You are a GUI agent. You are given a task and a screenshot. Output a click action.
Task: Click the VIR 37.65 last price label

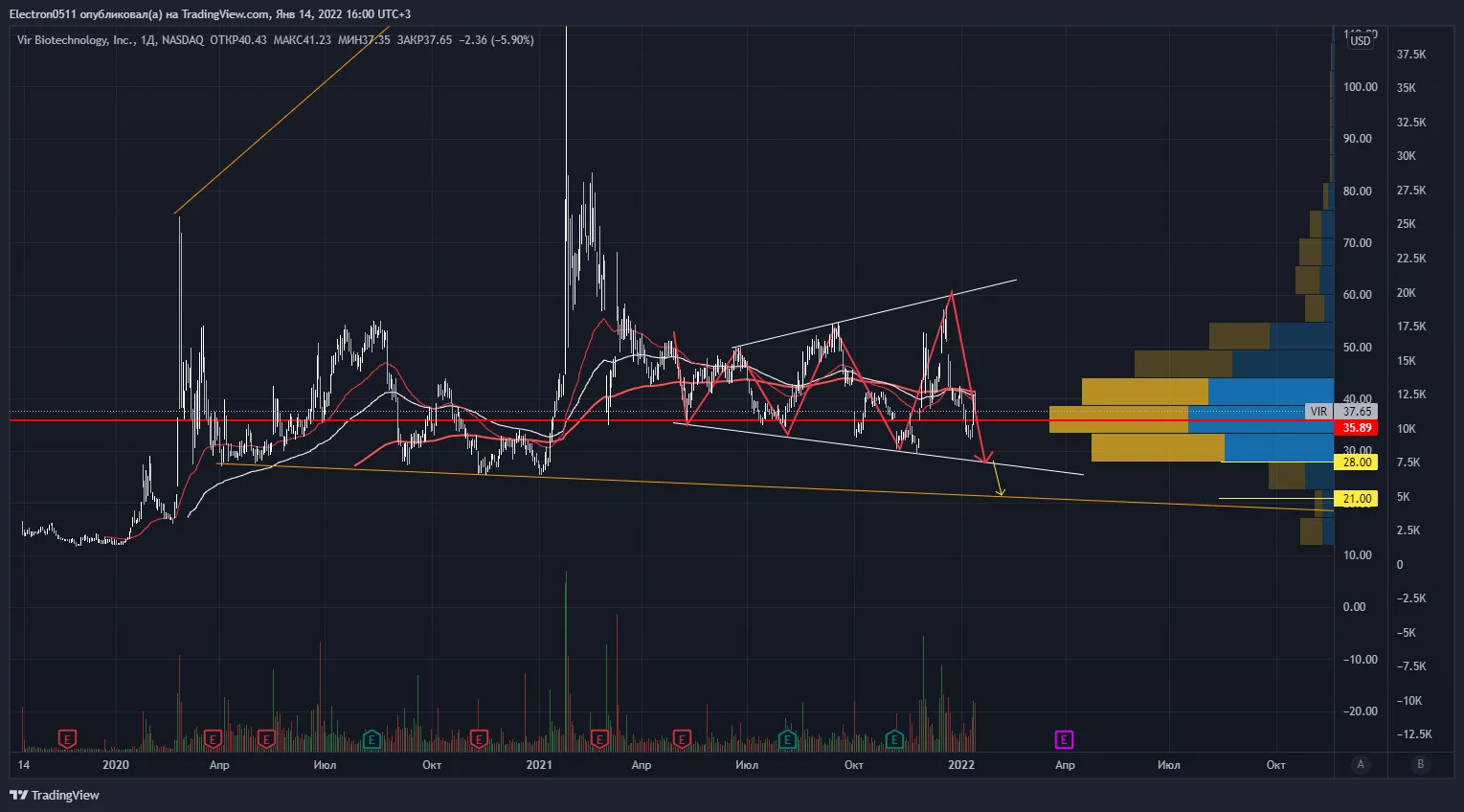pos(1341,412)
